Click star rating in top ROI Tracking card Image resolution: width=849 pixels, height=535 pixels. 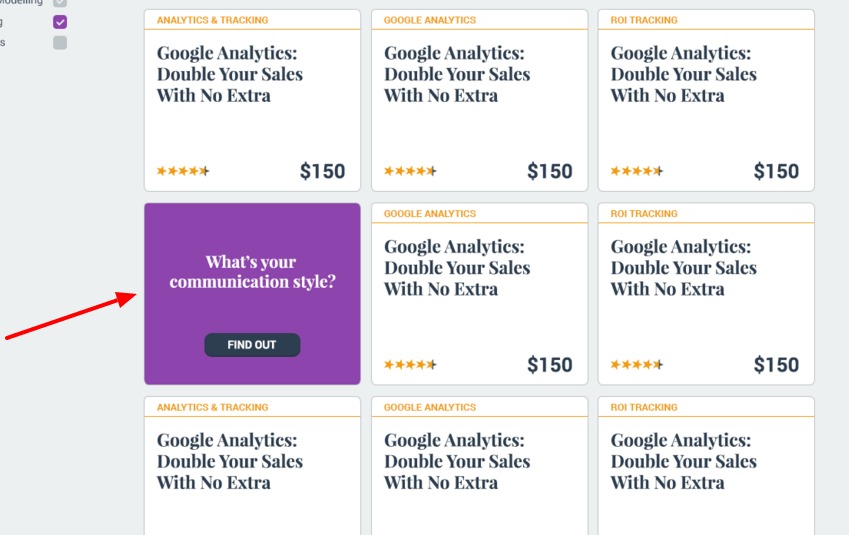pyautogui.click(x=637, y=171)
